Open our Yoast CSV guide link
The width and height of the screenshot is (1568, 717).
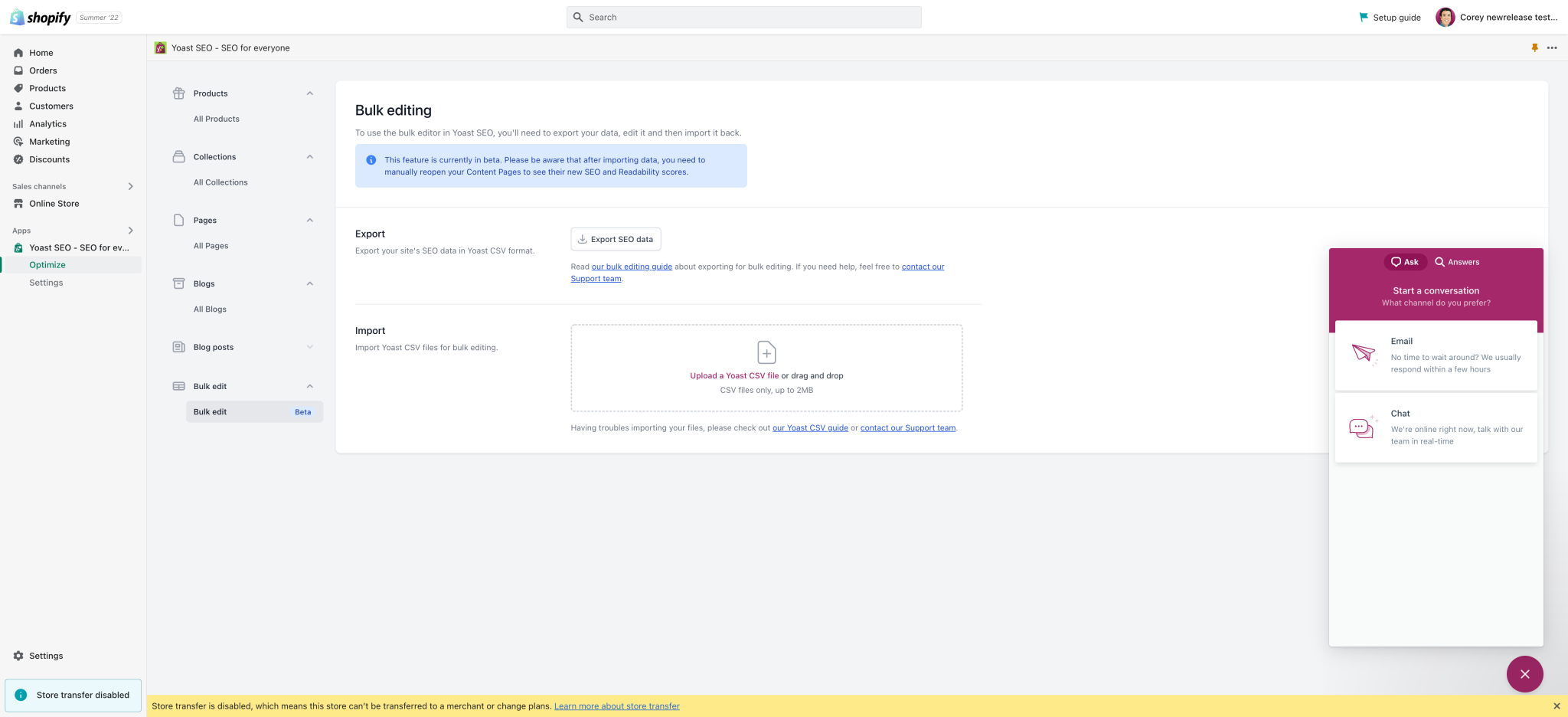[x=810, y=427]
